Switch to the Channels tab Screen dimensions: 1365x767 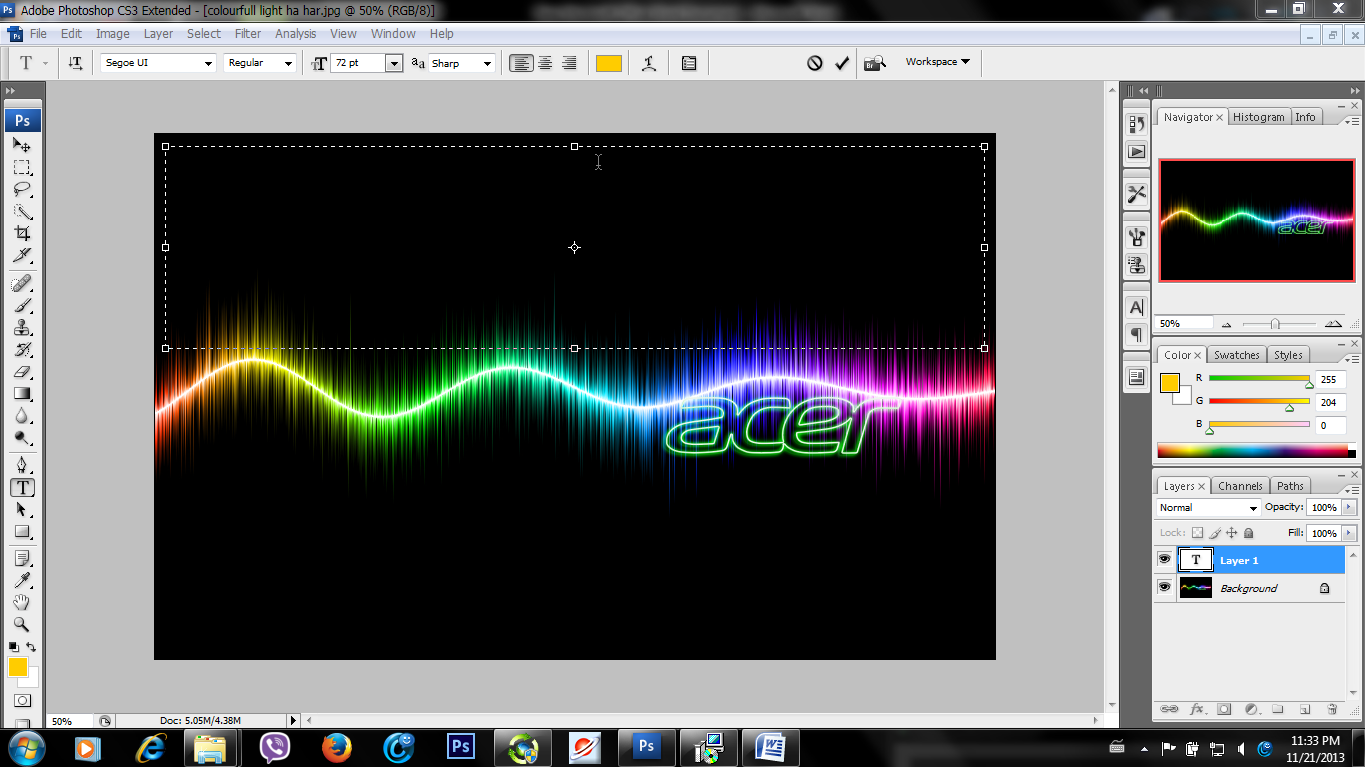[x=1240, y=486]
